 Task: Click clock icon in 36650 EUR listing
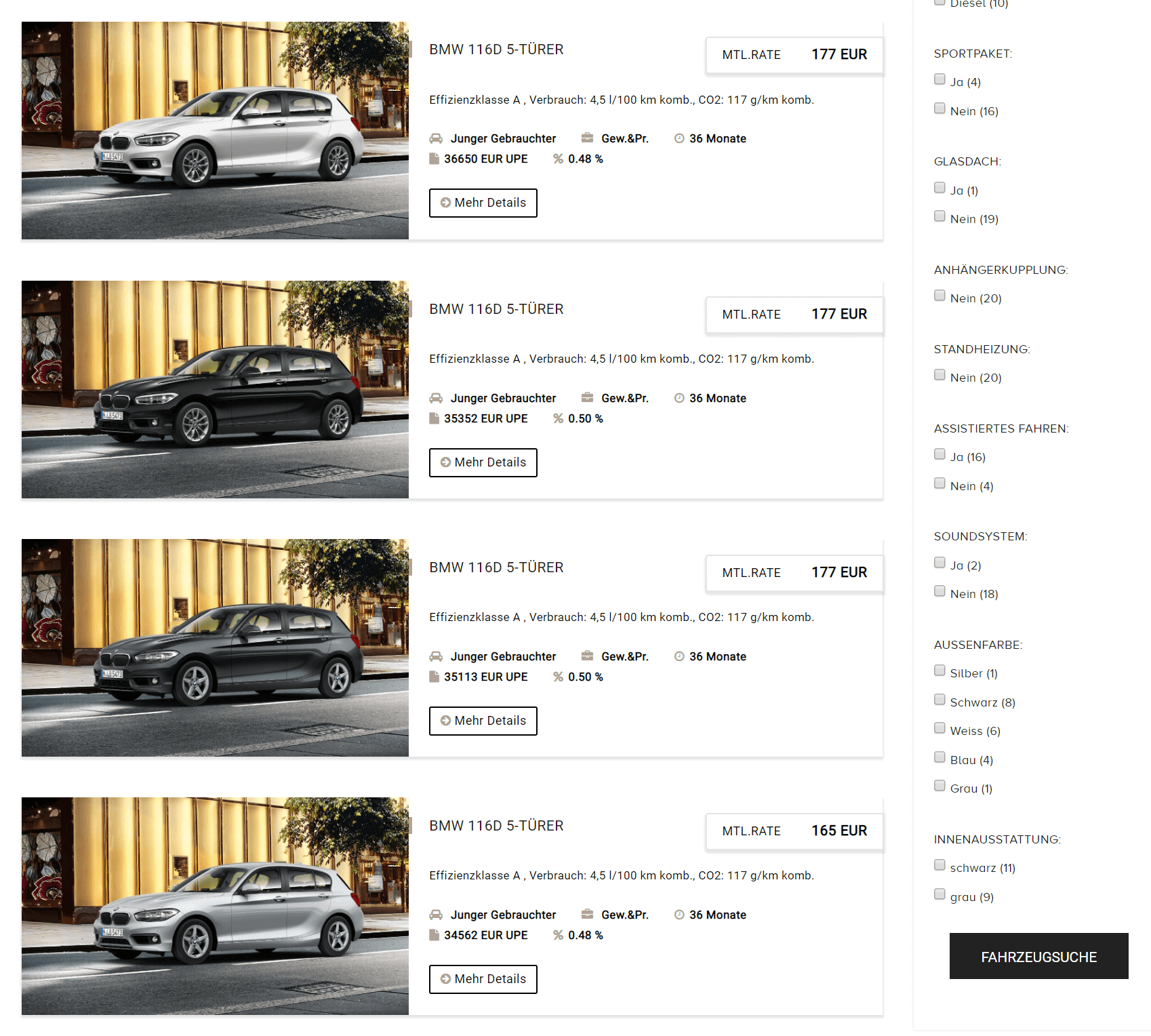tap(679, 138)
